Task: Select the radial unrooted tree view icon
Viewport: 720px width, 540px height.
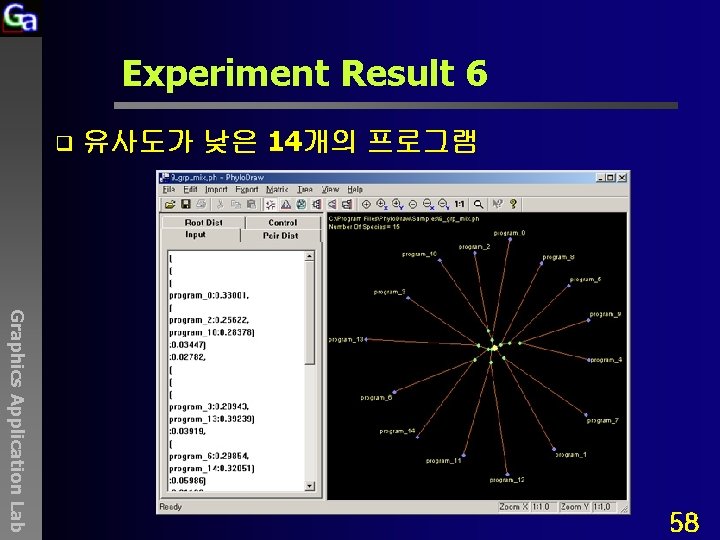Action: 270,204
